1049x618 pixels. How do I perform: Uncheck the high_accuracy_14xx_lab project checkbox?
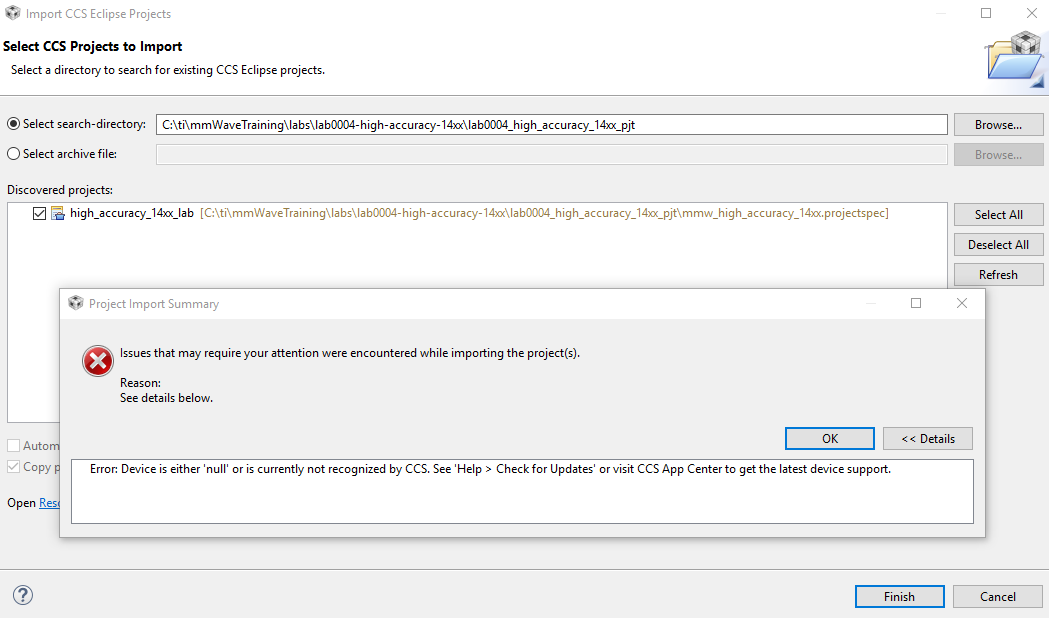pos(39,213)
